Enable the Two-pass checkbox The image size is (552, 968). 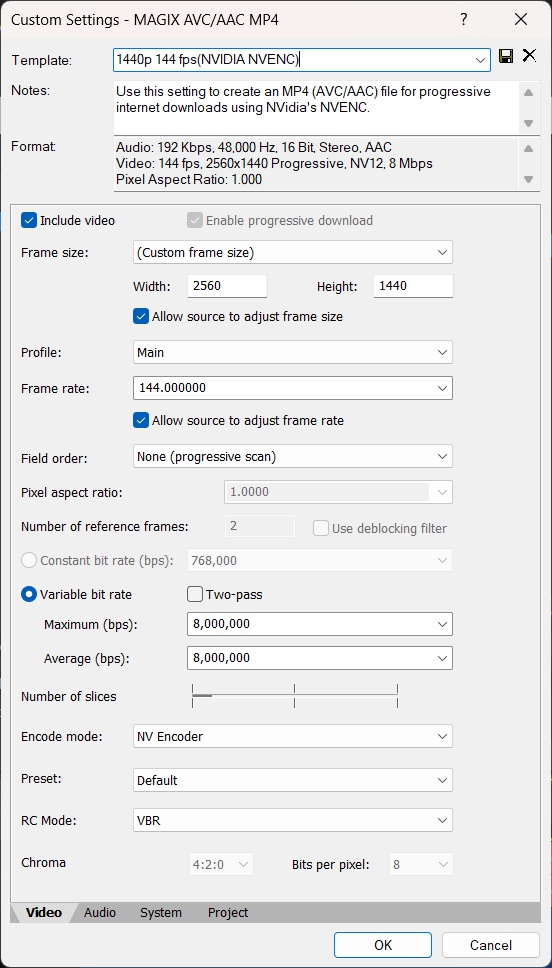pos(194,595)
